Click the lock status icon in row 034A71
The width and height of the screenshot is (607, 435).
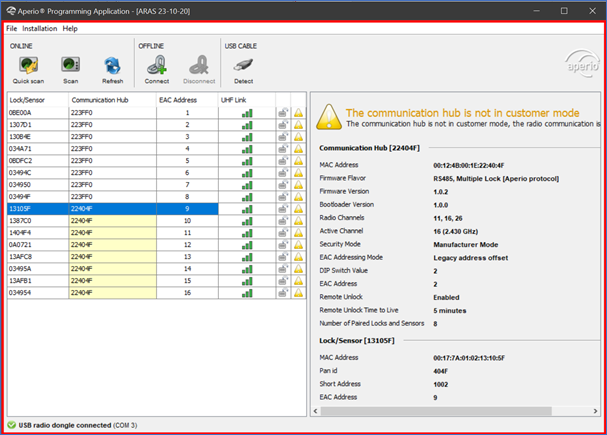point(283,149)
